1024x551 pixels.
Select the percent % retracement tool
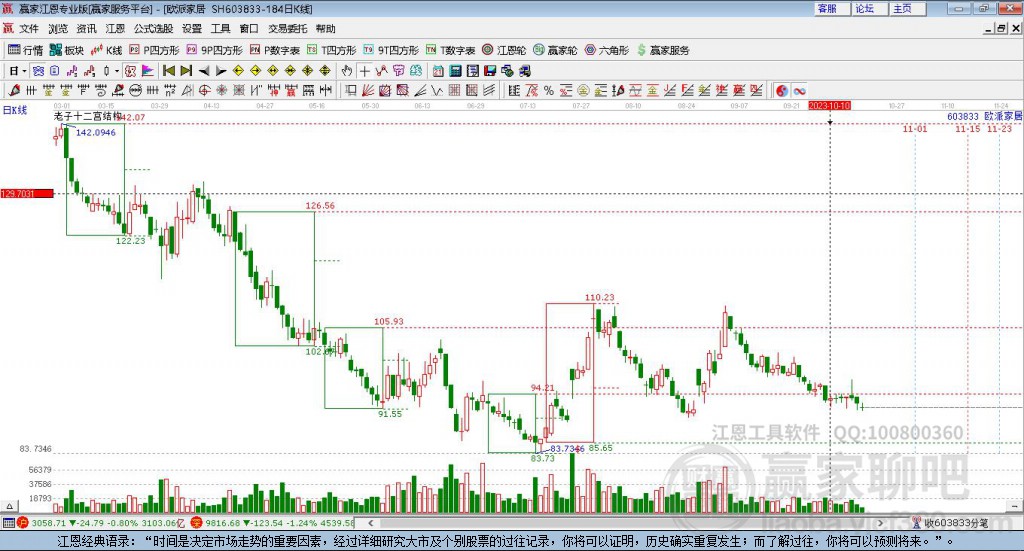pos(549,91)
